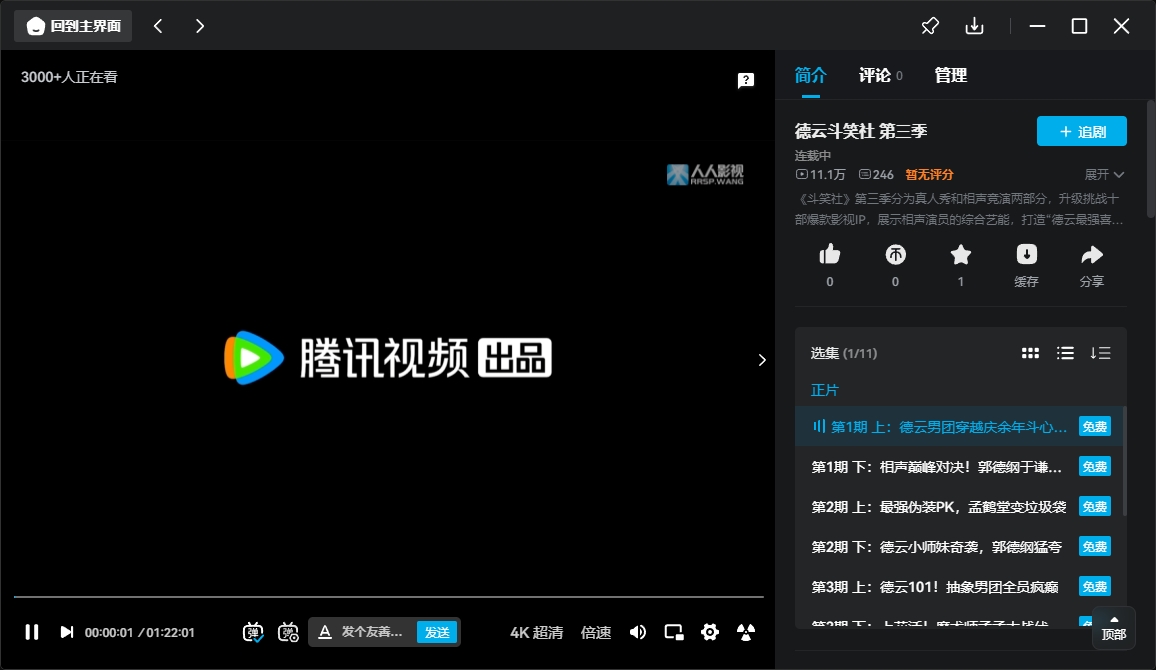Viewport: 1156px width, 670px height.
Task: Skip to the next episode
Action: pyautogui.click(x=66, y=632)
